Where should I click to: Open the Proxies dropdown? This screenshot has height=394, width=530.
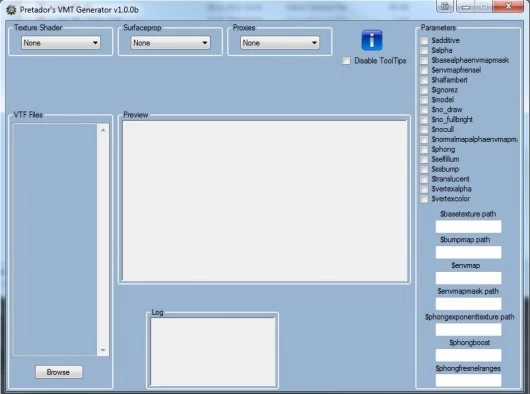coord(280,43)
